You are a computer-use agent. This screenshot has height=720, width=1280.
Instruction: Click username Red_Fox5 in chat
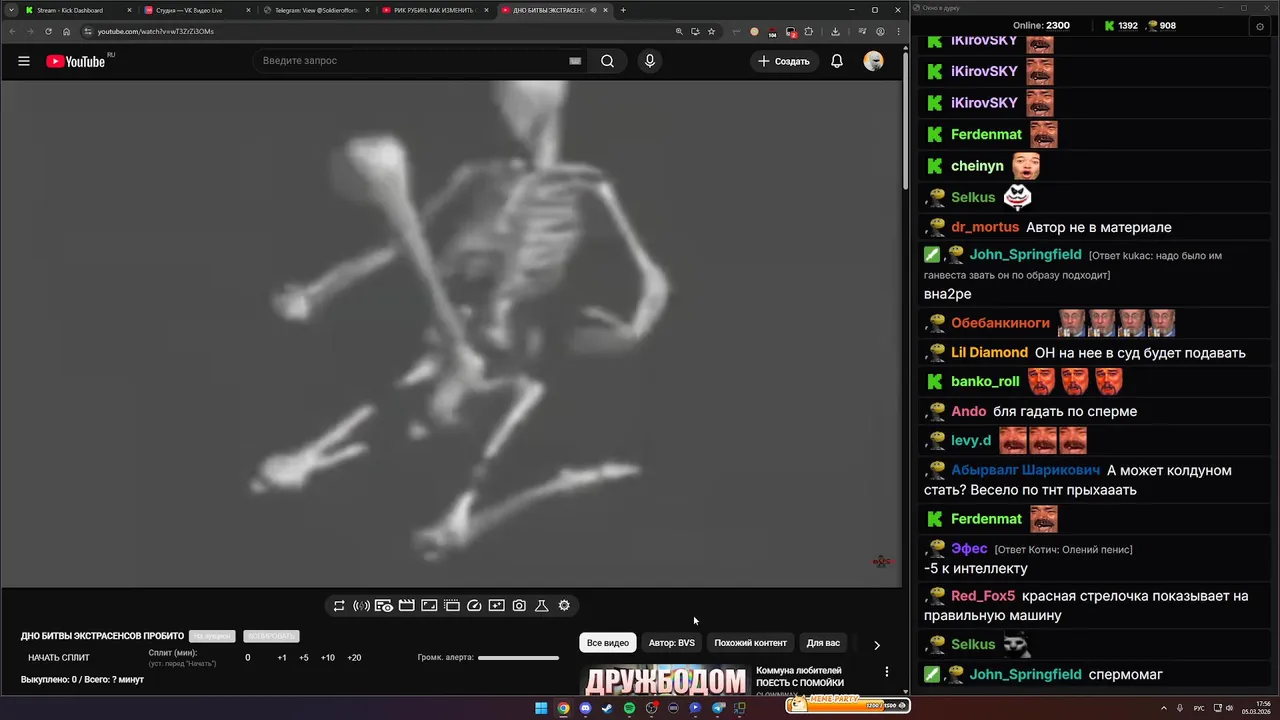pos(983,596)
